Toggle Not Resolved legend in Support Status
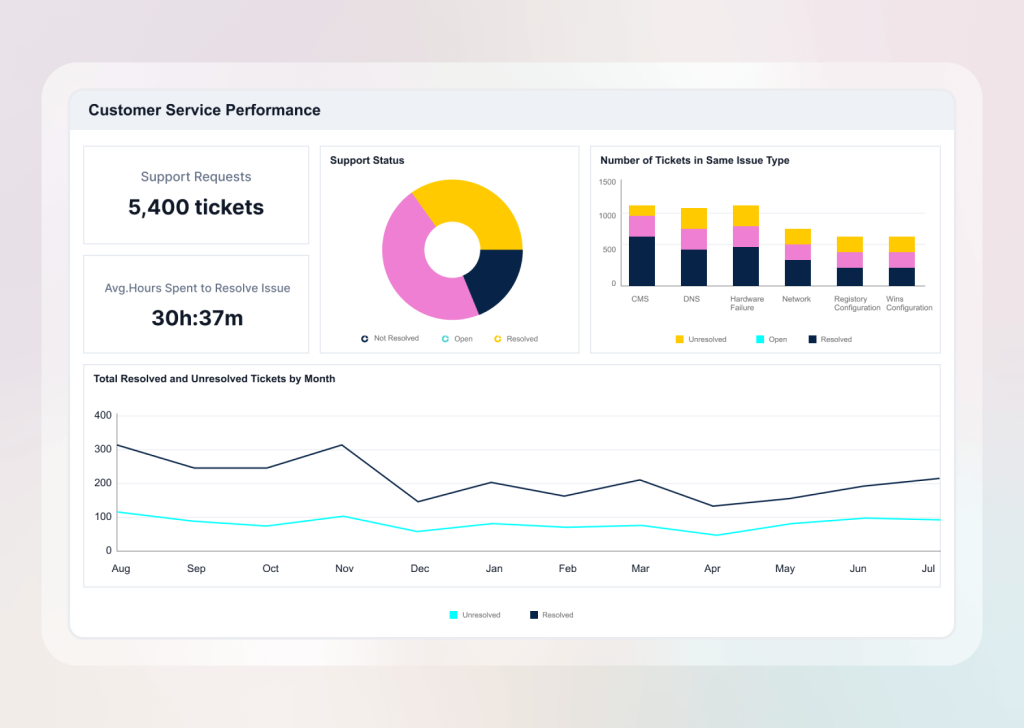This screenshot has height=728, width=1024. tap(390, 338)
